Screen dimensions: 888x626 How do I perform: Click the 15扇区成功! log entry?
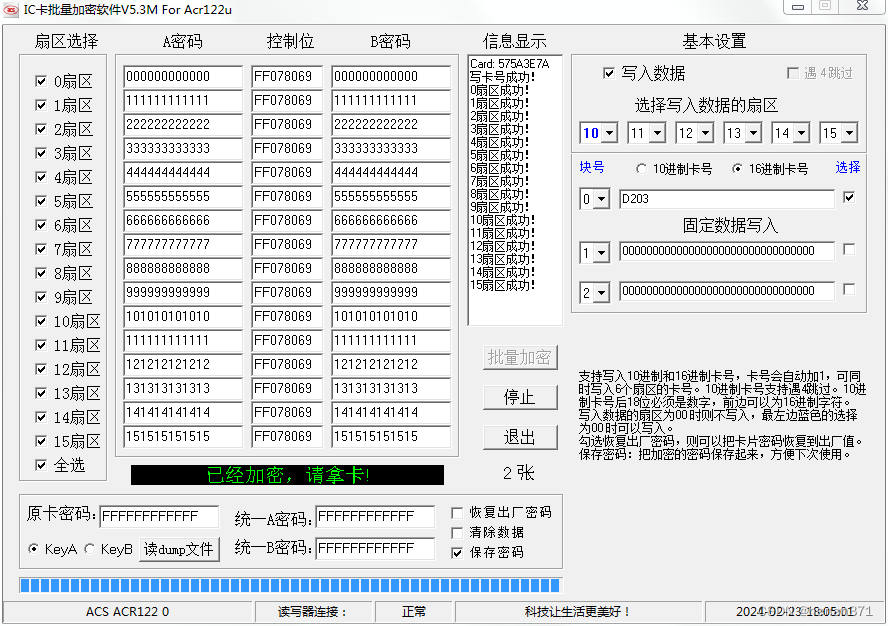[x=502, y=285]
